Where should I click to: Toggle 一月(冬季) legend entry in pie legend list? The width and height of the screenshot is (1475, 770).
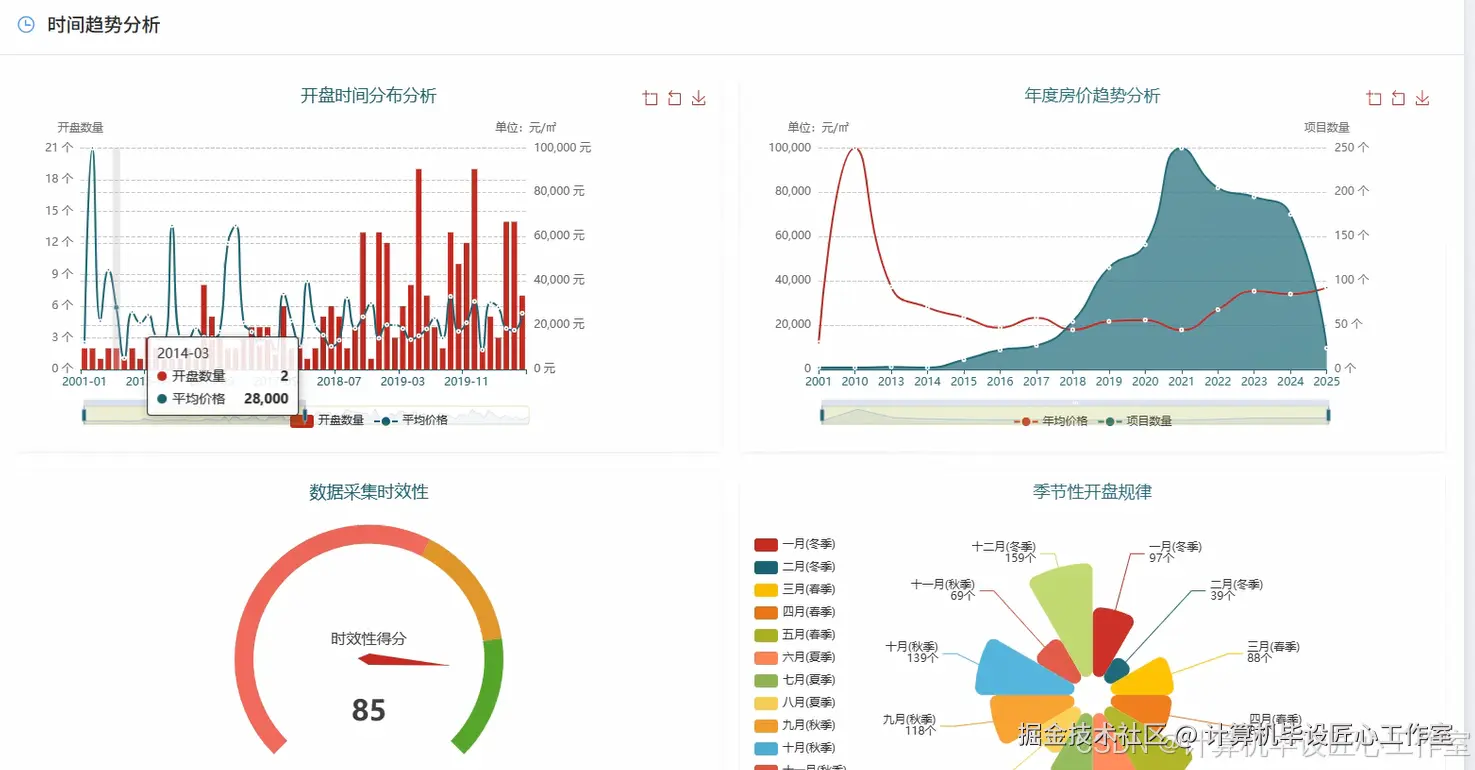(x=795, y=544)
